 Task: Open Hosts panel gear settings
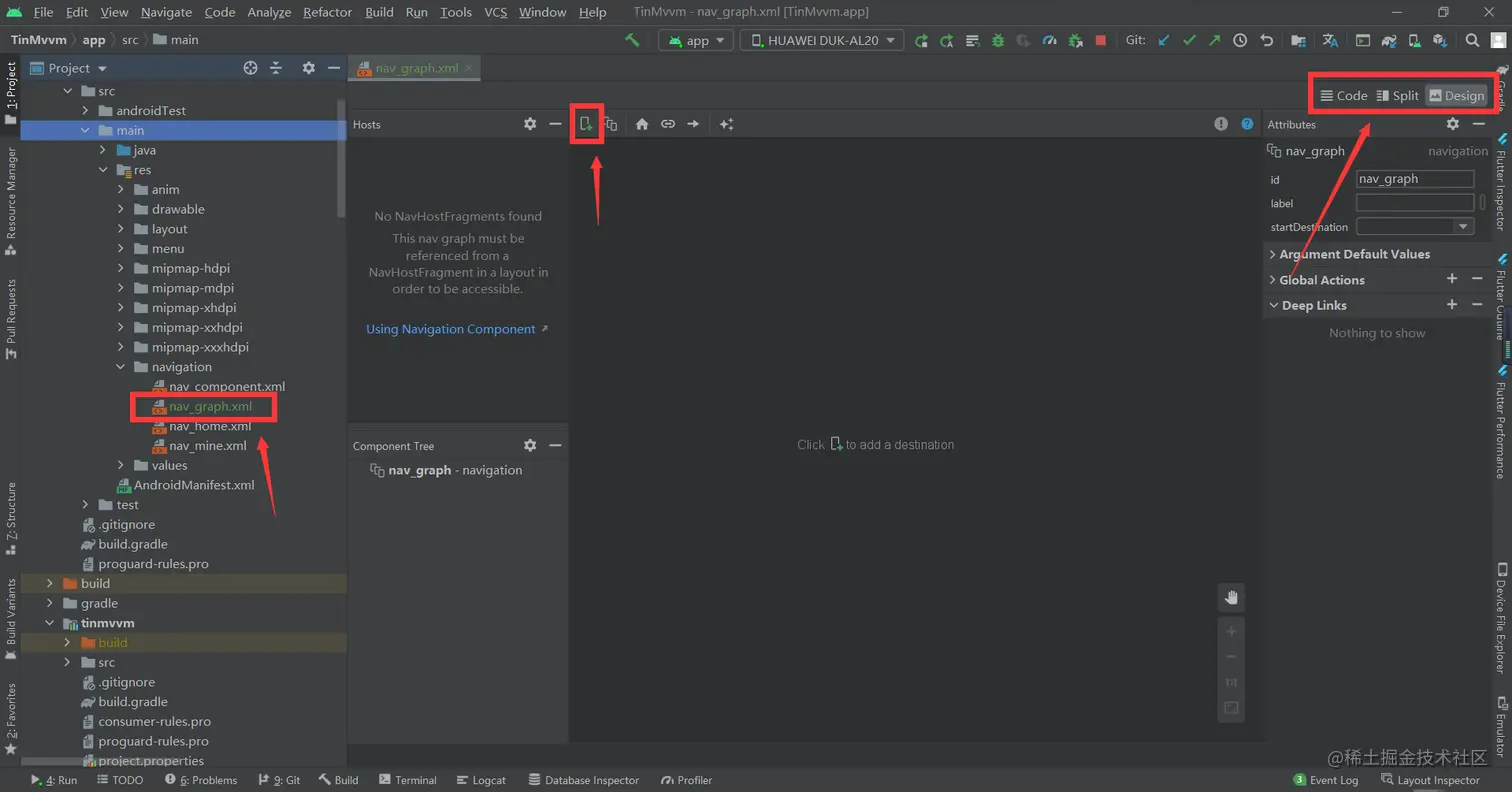point(530,124)
